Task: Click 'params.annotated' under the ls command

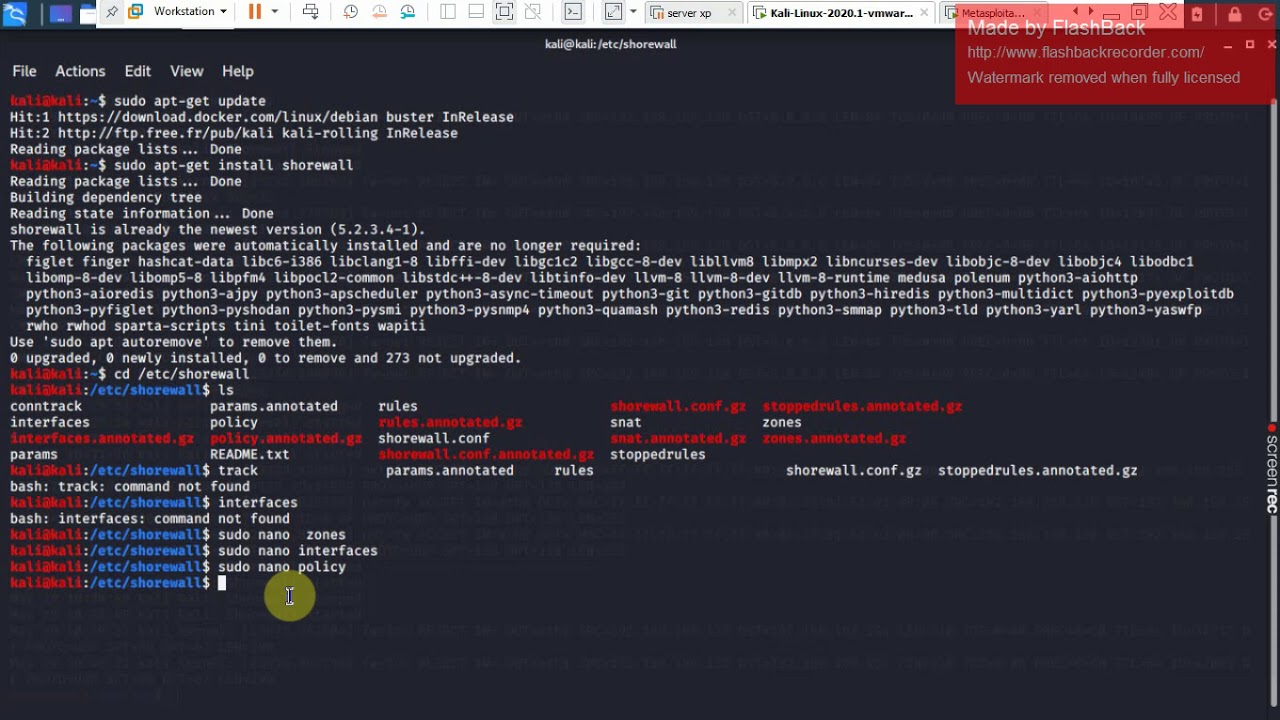Action: [274, 406]
